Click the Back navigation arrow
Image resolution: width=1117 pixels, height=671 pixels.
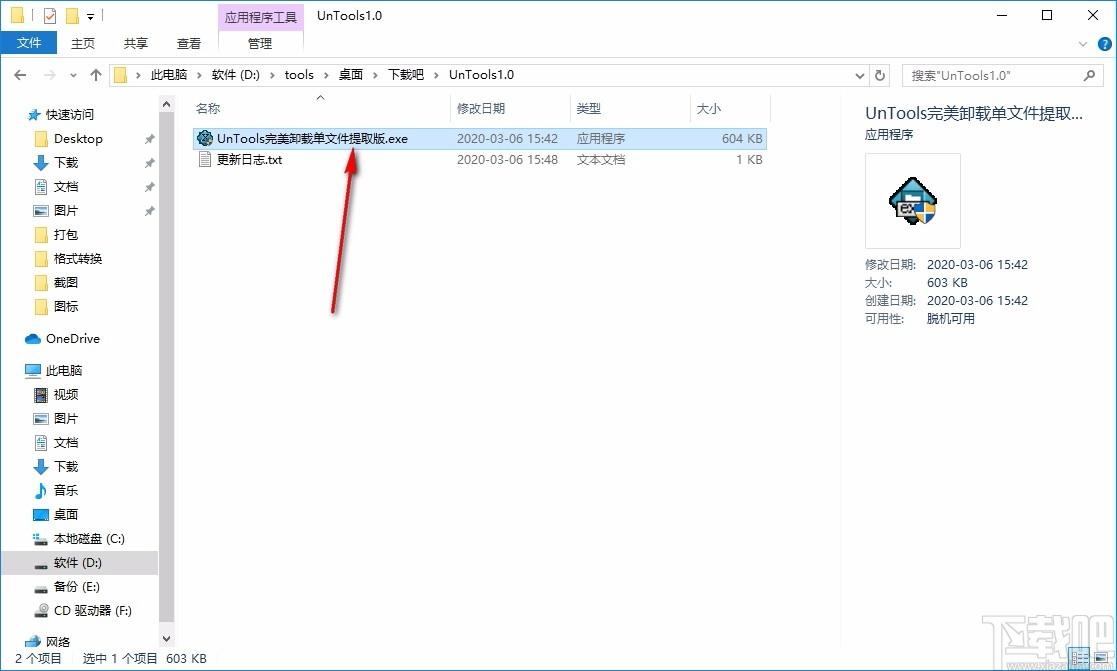point(20,75)
